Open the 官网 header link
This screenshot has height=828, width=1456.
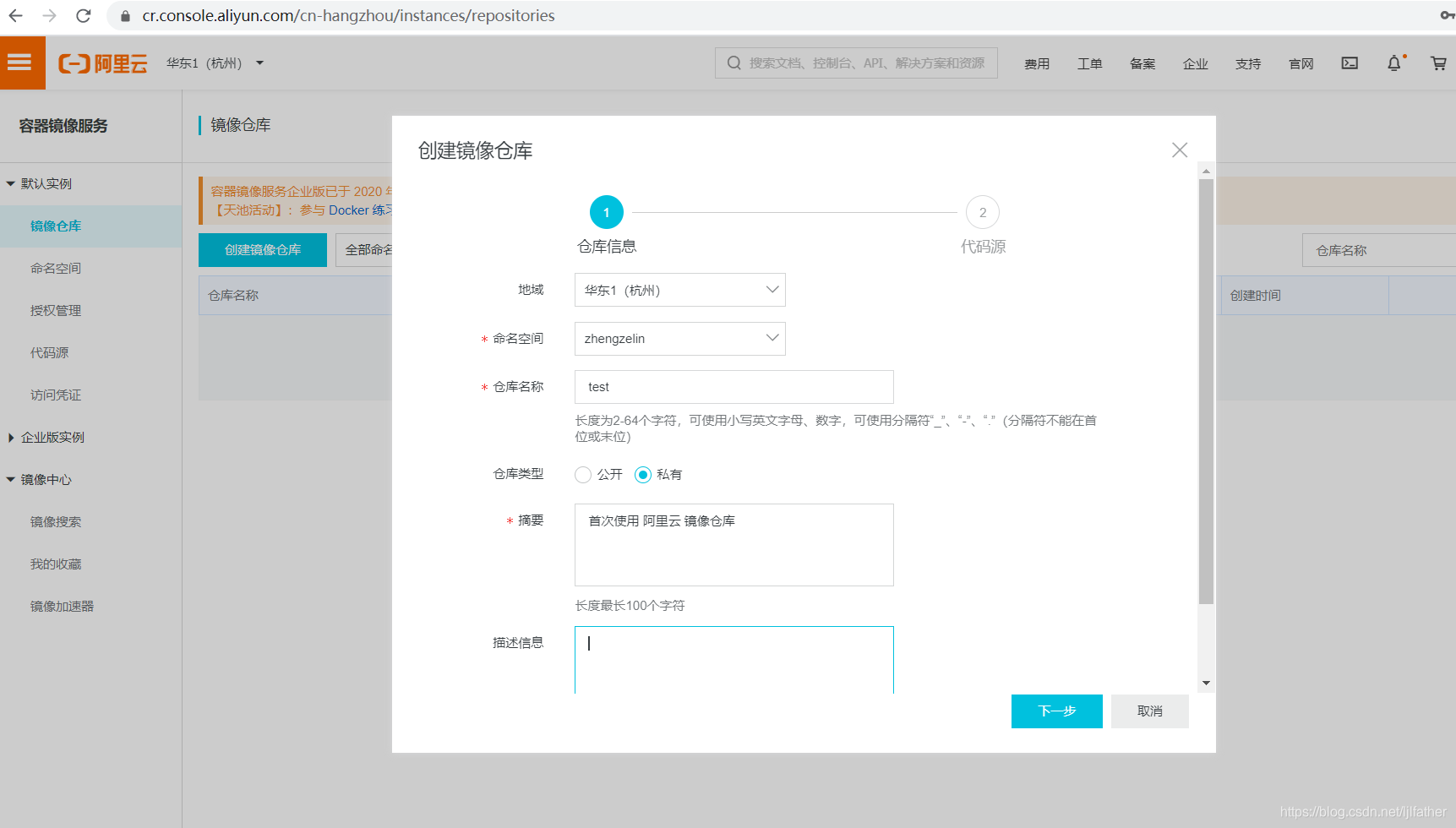pos(1301,63)
